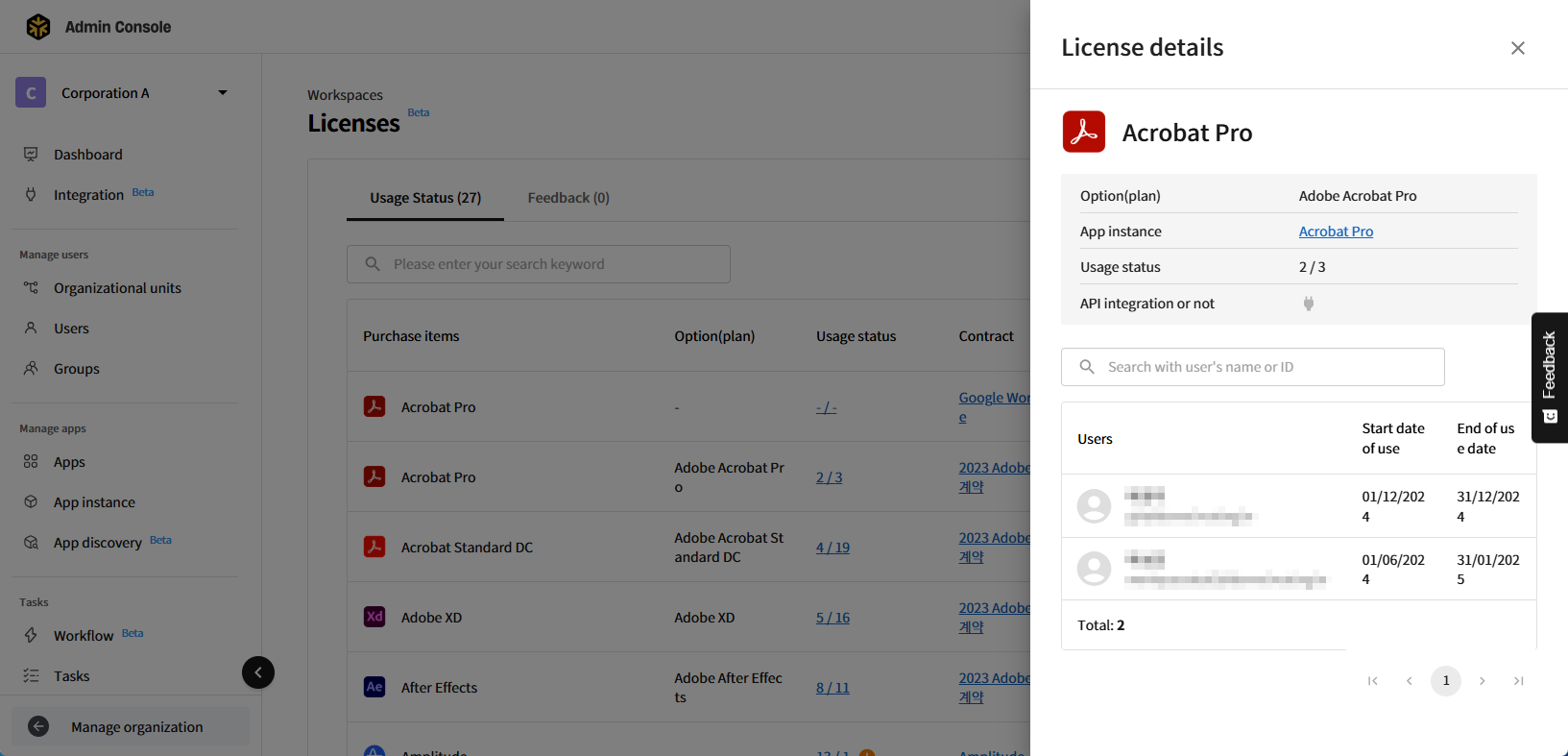Click the - / - usage status link
This screenshot has height=756, width=1568.
[826, 407]
